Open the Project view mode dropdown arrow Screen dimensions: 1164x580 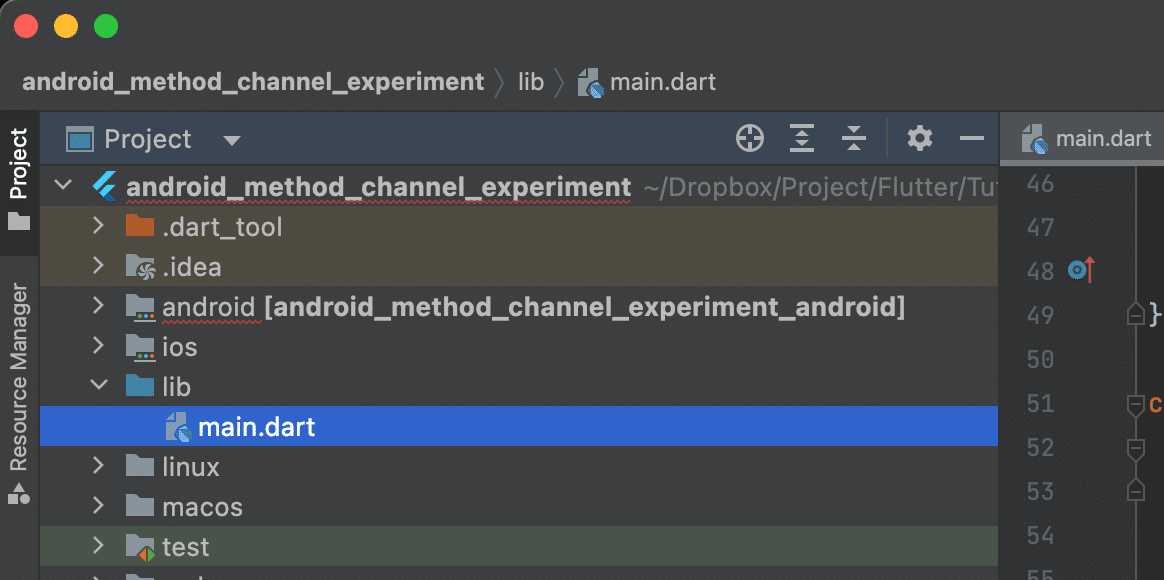tap(231, 139)
